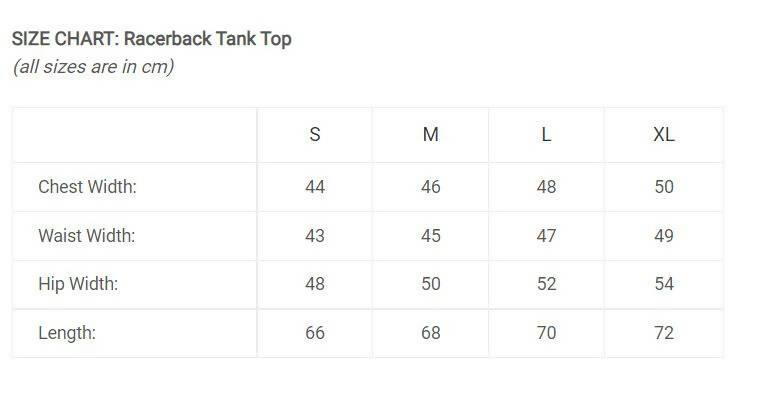Image resolution: width=766 pixels, height=393 pixels.
Task: Click Waist Width value 47 for size L
Action: click(546, 236)
